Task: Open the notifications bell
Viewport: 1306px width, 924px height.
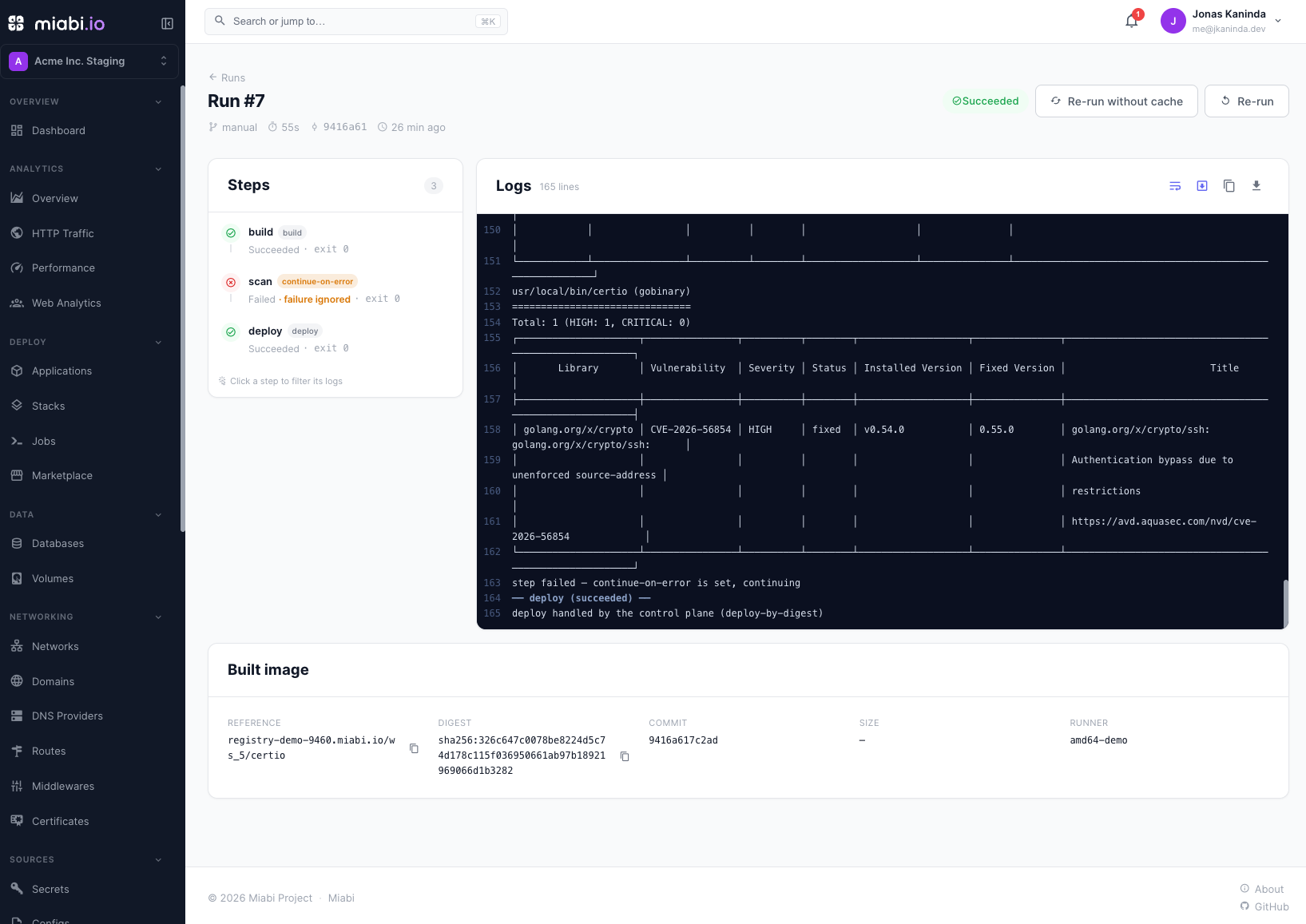Action: click(x=1132, y=22)
